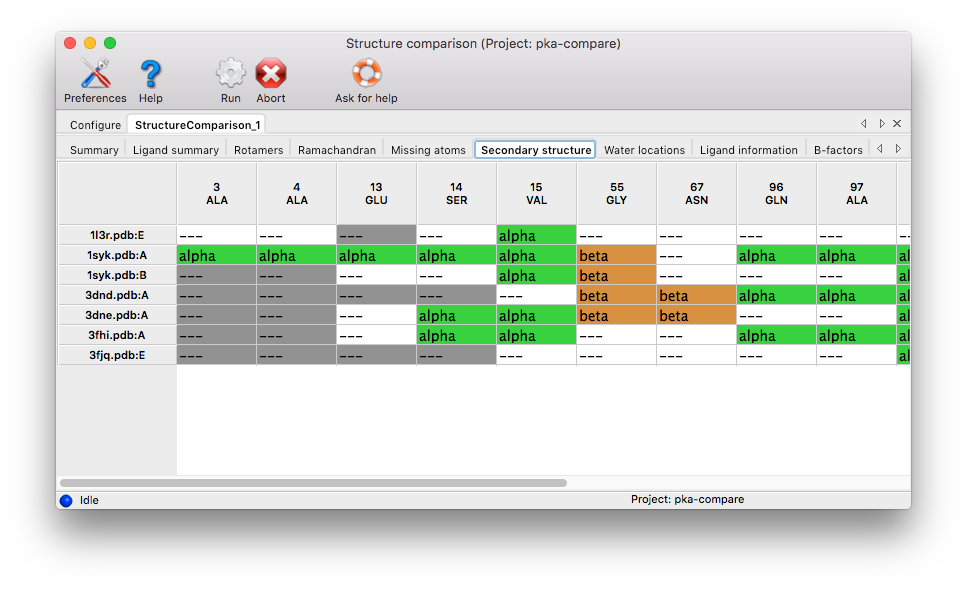Switch to the Configure tab
Viewport: 967px width, 589px height.
pyautogui.click(x=95, y=125)
